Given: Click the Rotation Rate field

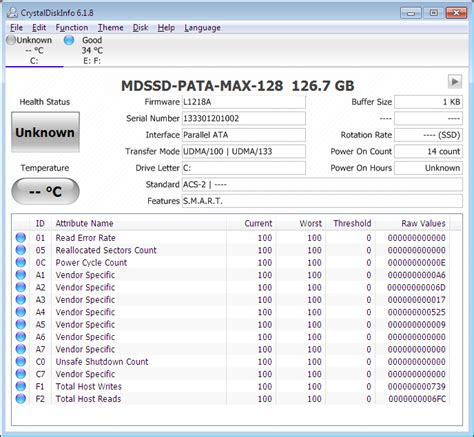Looking at the screenshot, I should pos(429,135).
